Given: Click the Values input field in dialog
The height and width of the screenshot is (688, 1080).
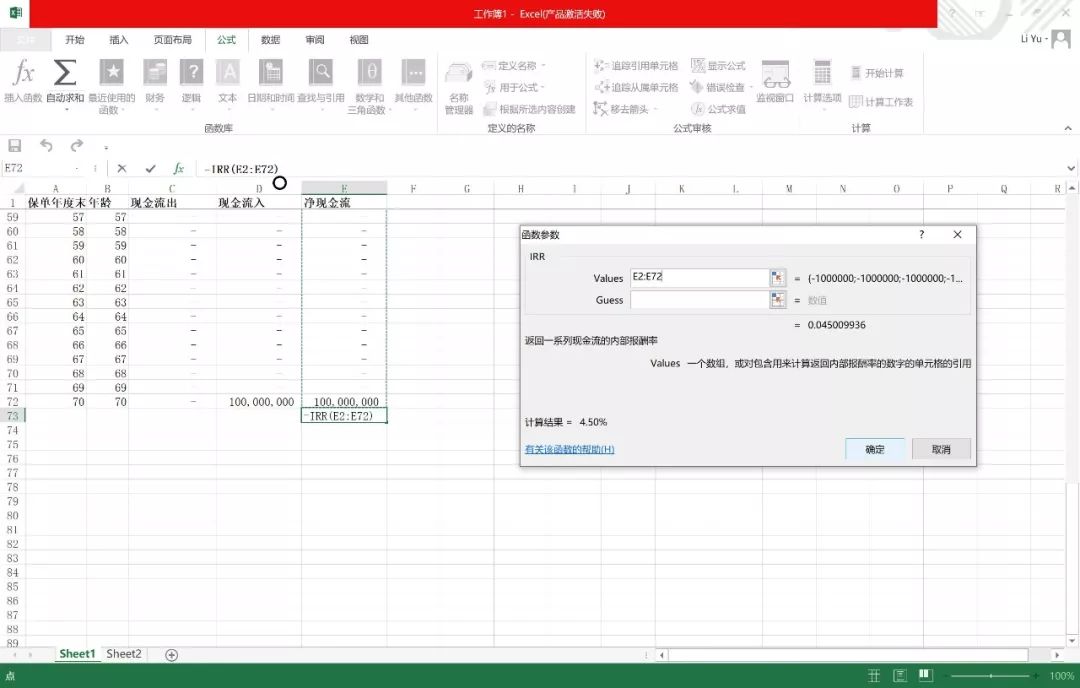Looking at the screenshot, I should click(x=699, y=278).
